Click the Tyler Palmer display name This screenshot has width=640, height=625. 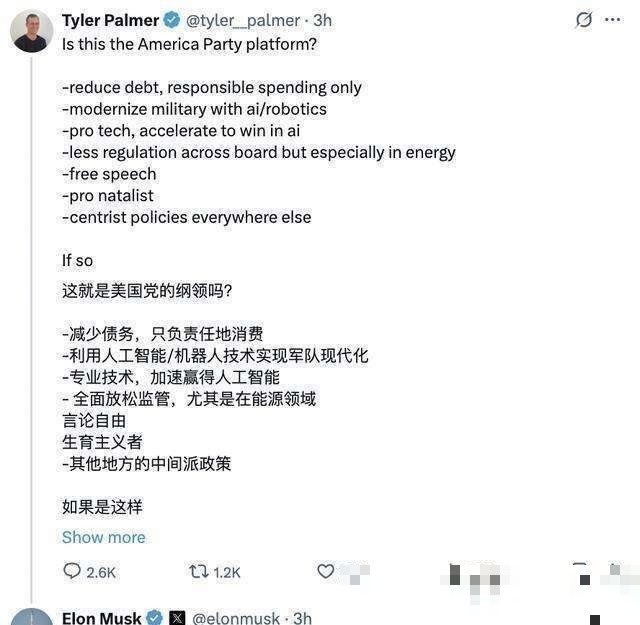pos(110,20)
